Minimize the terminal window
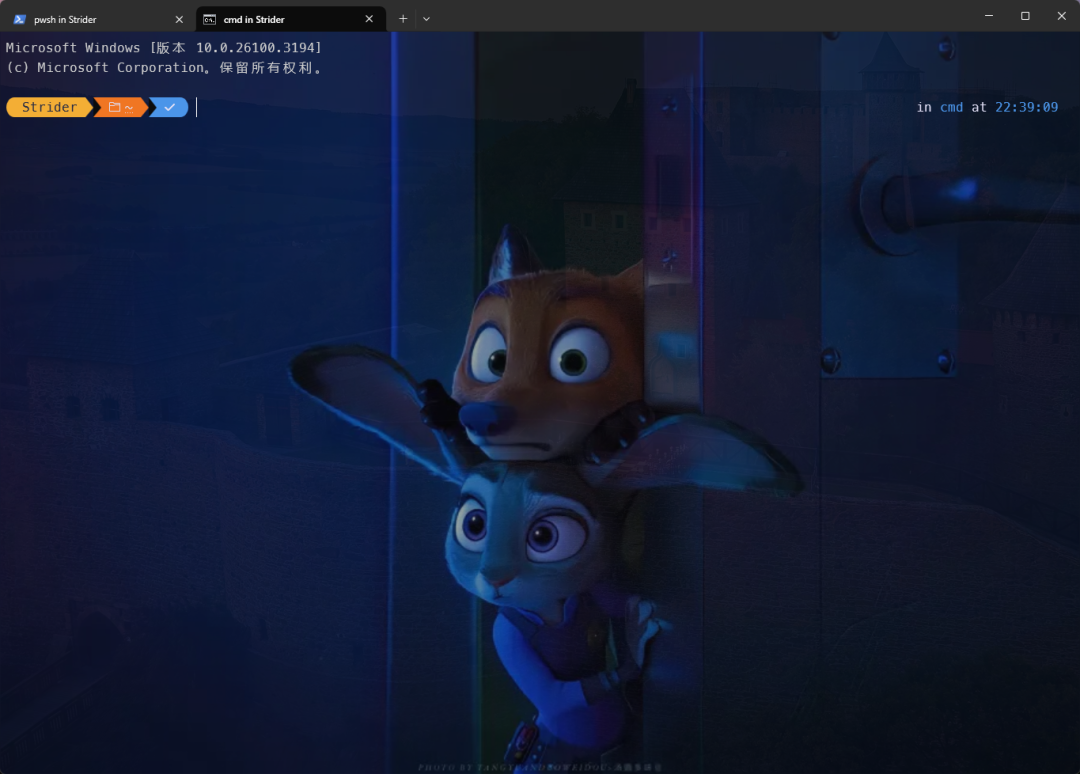The image size is (1080, 774). pyautogui.click(x=989, y=16)
